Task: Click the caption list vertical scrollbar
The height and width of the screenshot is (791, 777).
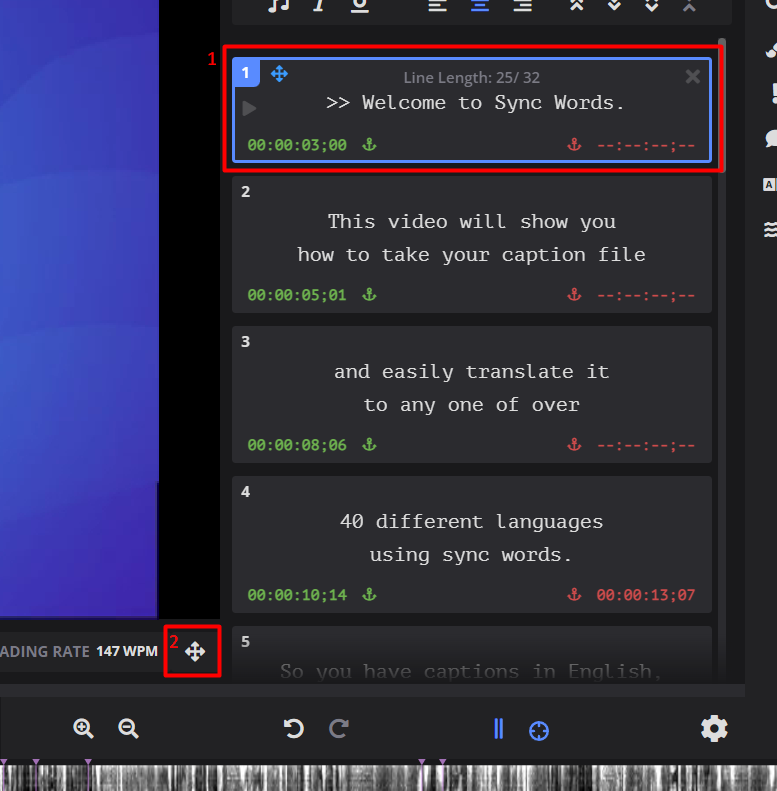Action: pyautogui.click(x=722, y=106)
